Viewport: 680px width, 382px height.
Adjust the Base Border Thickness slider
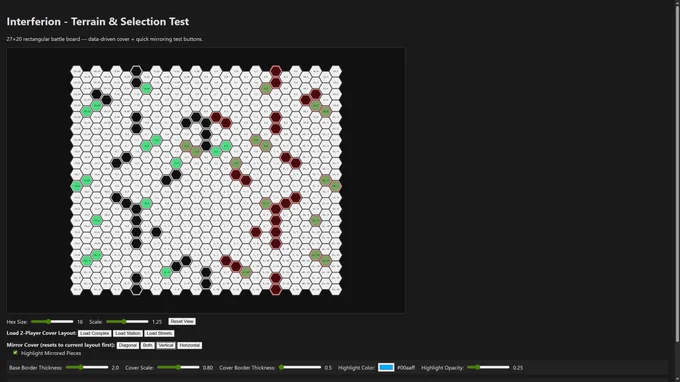(87, 367)
